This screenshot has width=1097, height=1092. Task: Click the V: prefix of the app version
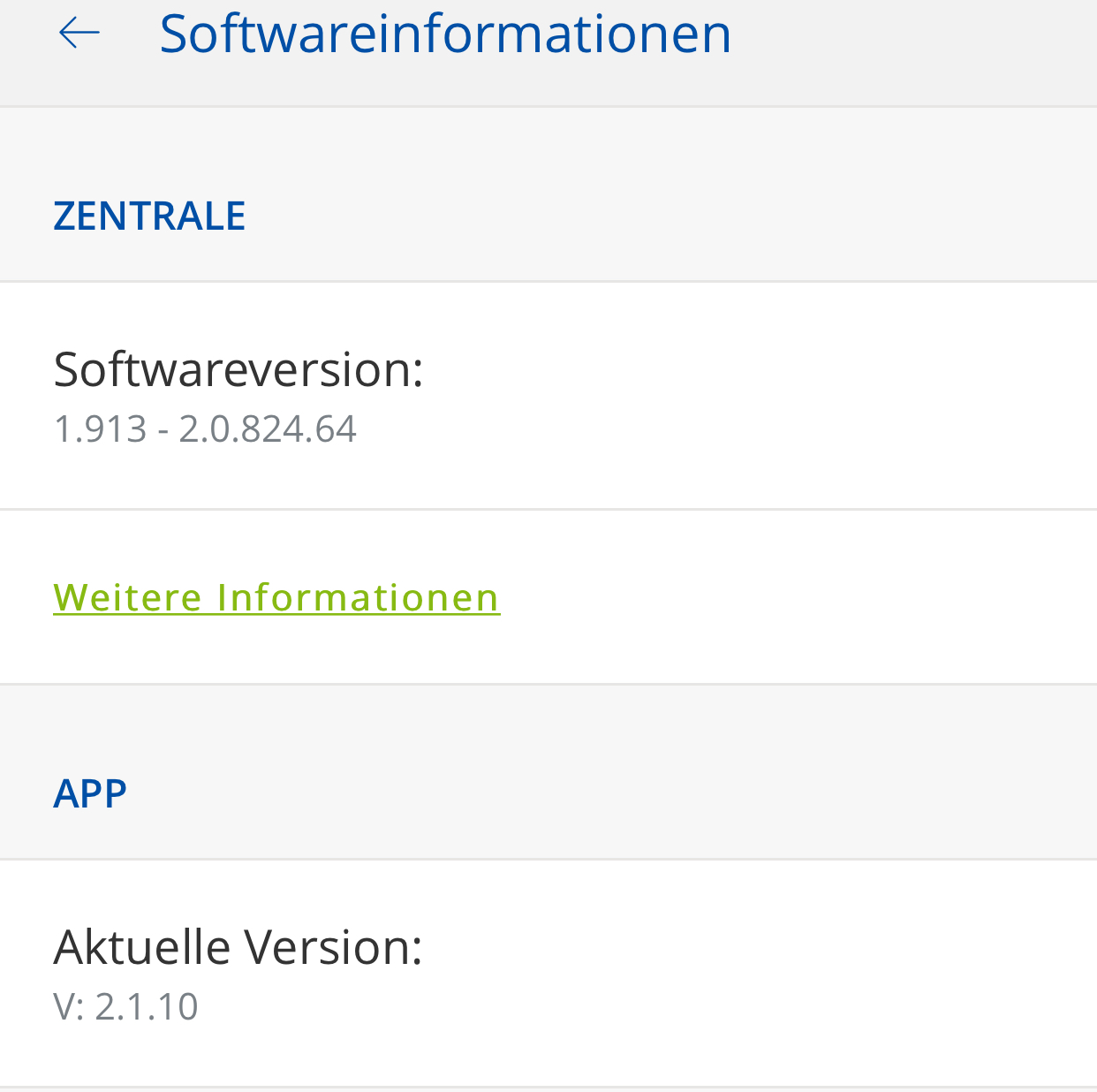69,1007
